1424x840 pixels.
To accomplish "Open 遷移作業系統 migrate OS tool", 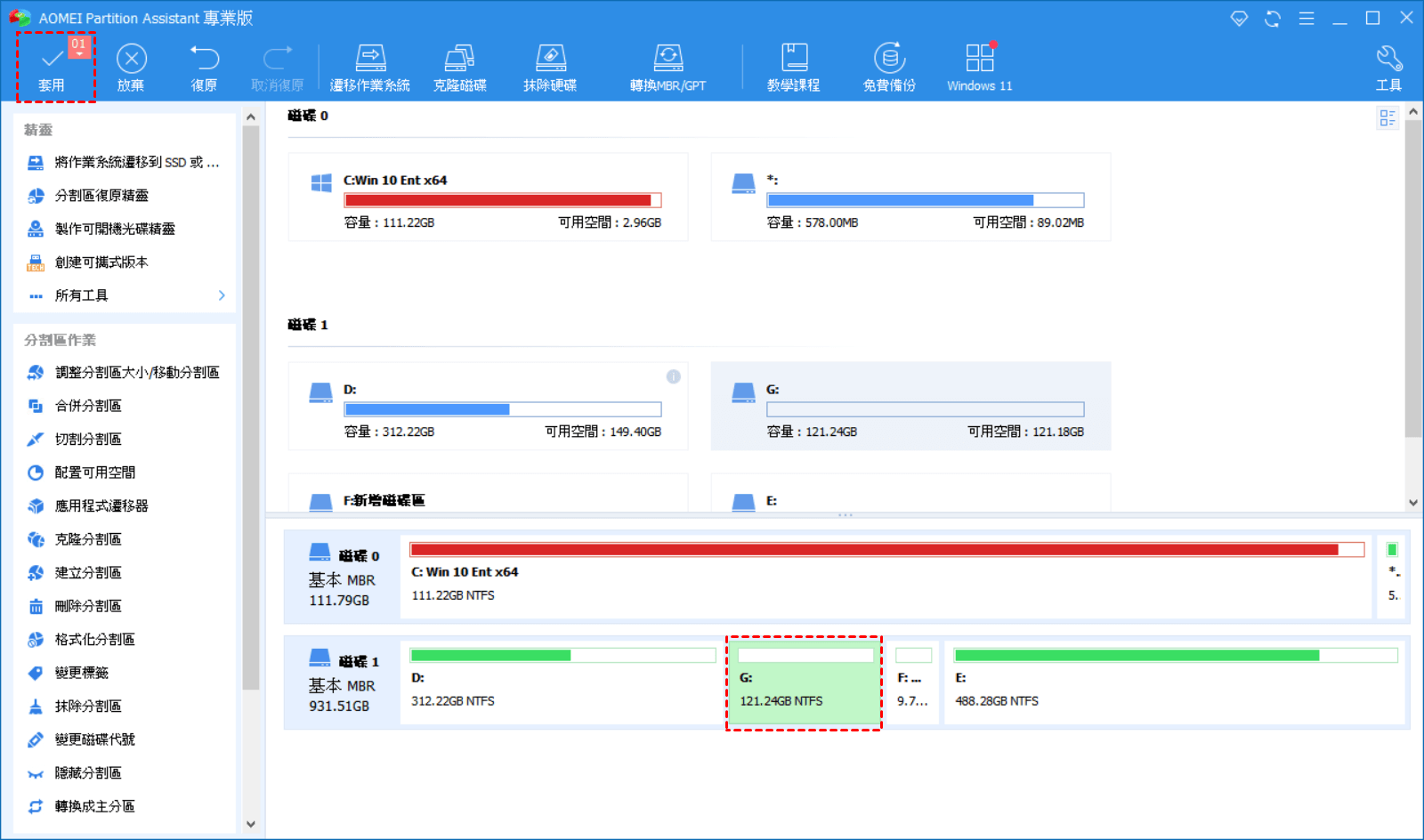I will point(369,67).
